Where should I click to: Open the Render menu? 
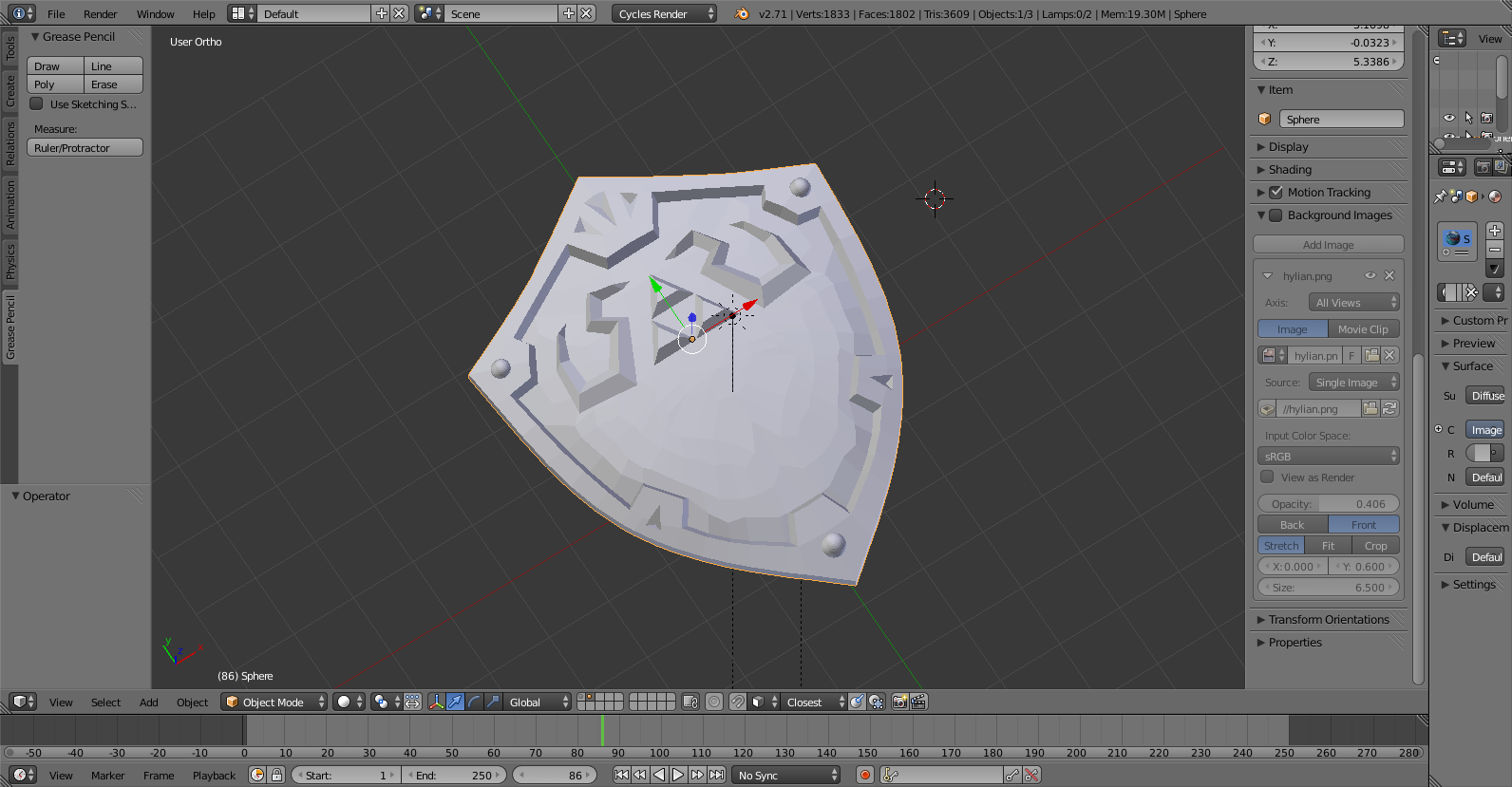(x=100, y=13)
